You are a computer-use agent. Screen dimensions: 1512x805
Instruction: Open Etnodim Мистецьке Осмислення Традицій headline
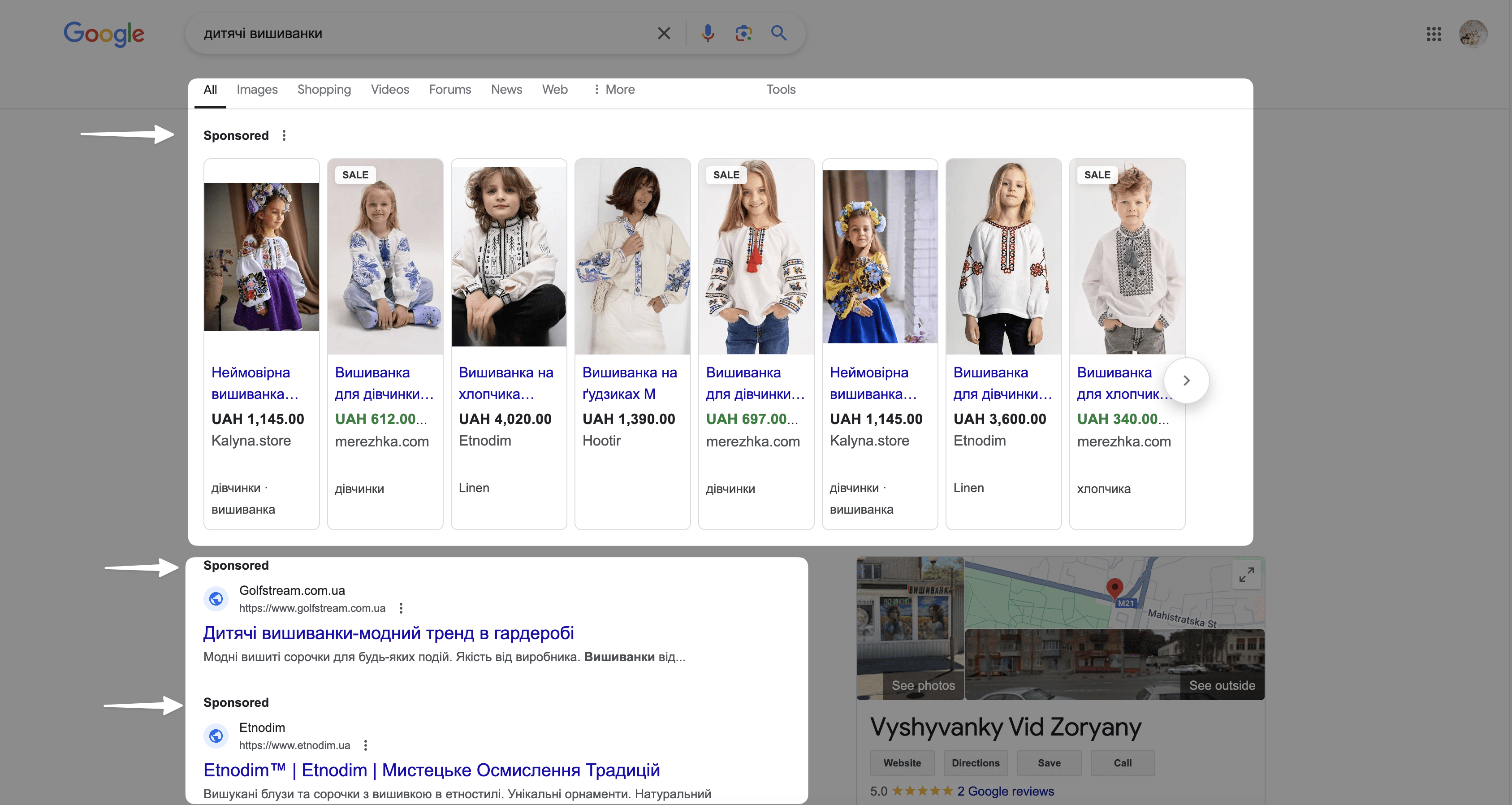coord(432,770)
